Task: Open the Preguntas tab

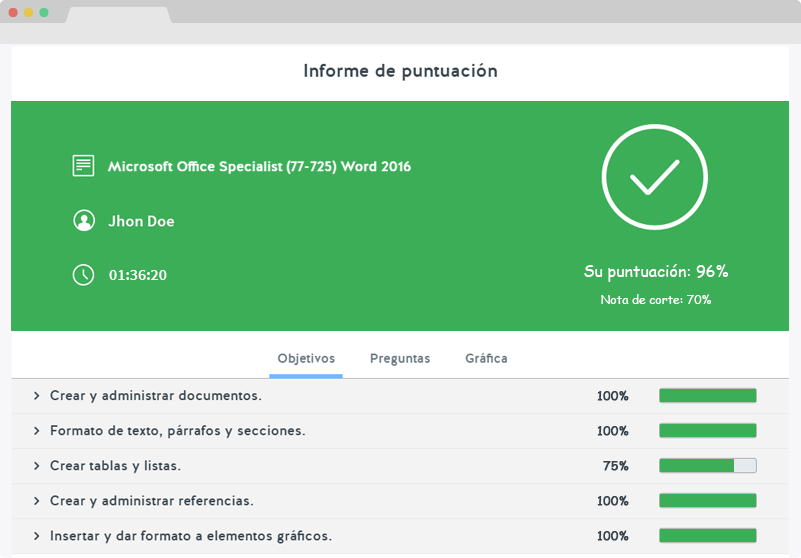Action: [400, 358]
